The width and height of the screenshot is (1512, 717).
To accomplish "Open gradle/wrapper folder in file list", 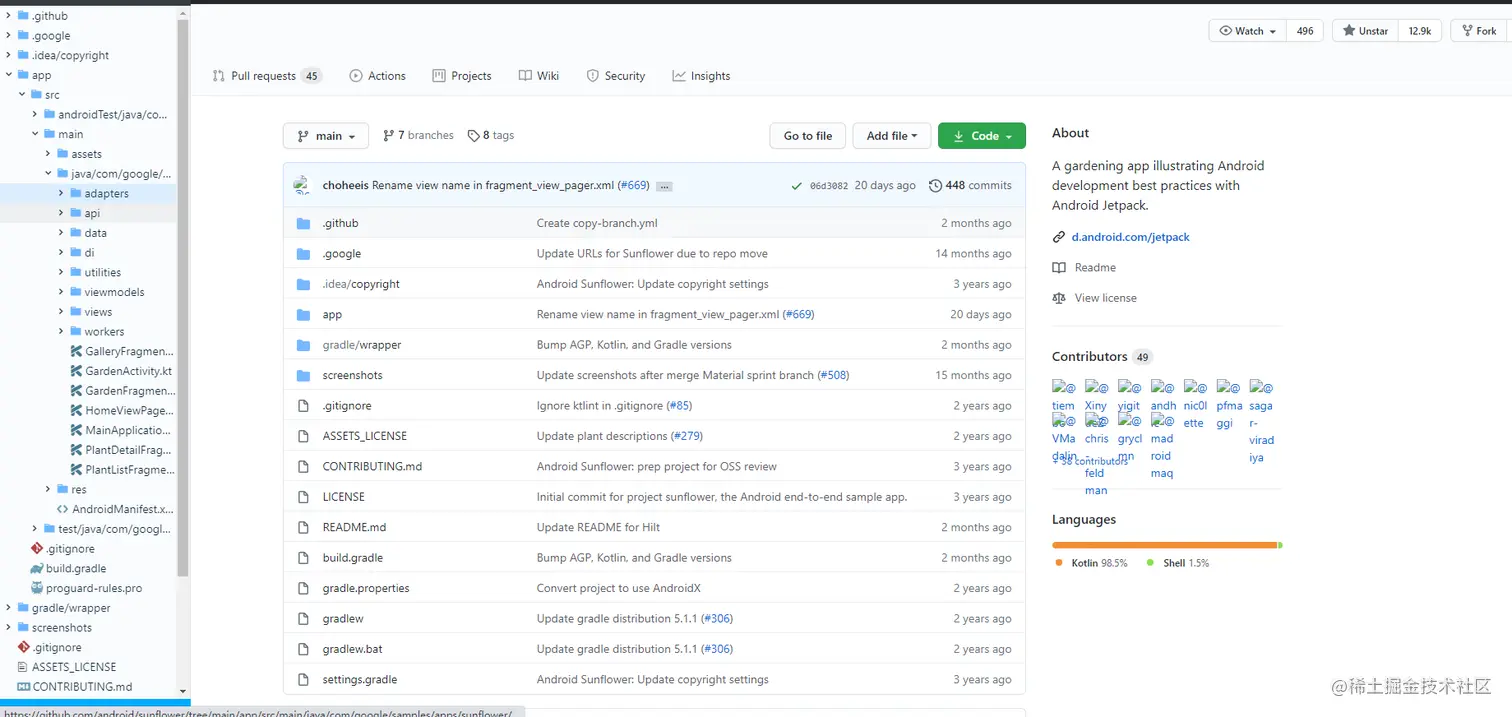I will pyautogui.click(x=362, y=345).
